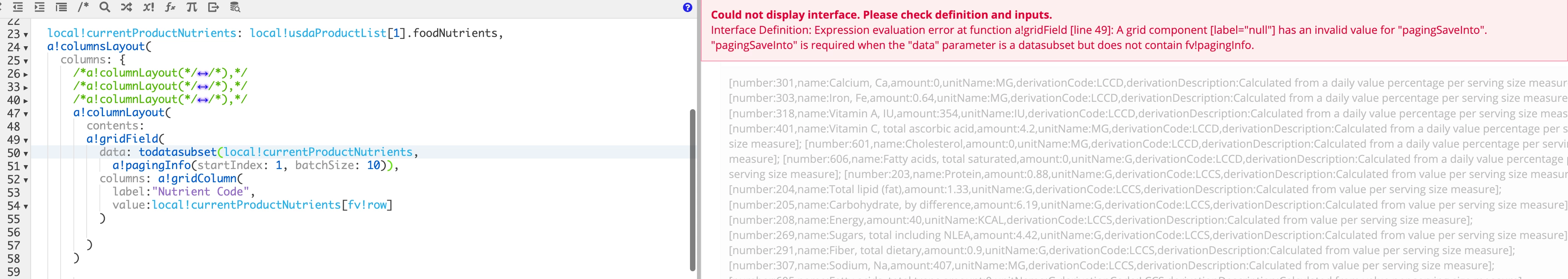
Task: Click the editor vertical scrollbar
Action: (x=692, y=190)
